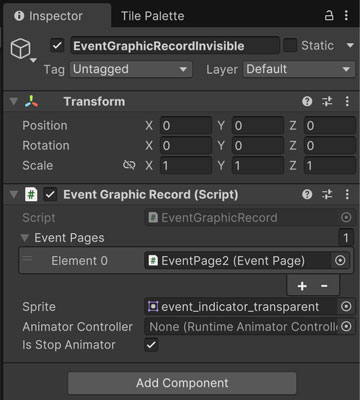Open the Tag Untagged dropdown
Screen dimensions: 360x400
pyautogui.click(x=131, y=69)
